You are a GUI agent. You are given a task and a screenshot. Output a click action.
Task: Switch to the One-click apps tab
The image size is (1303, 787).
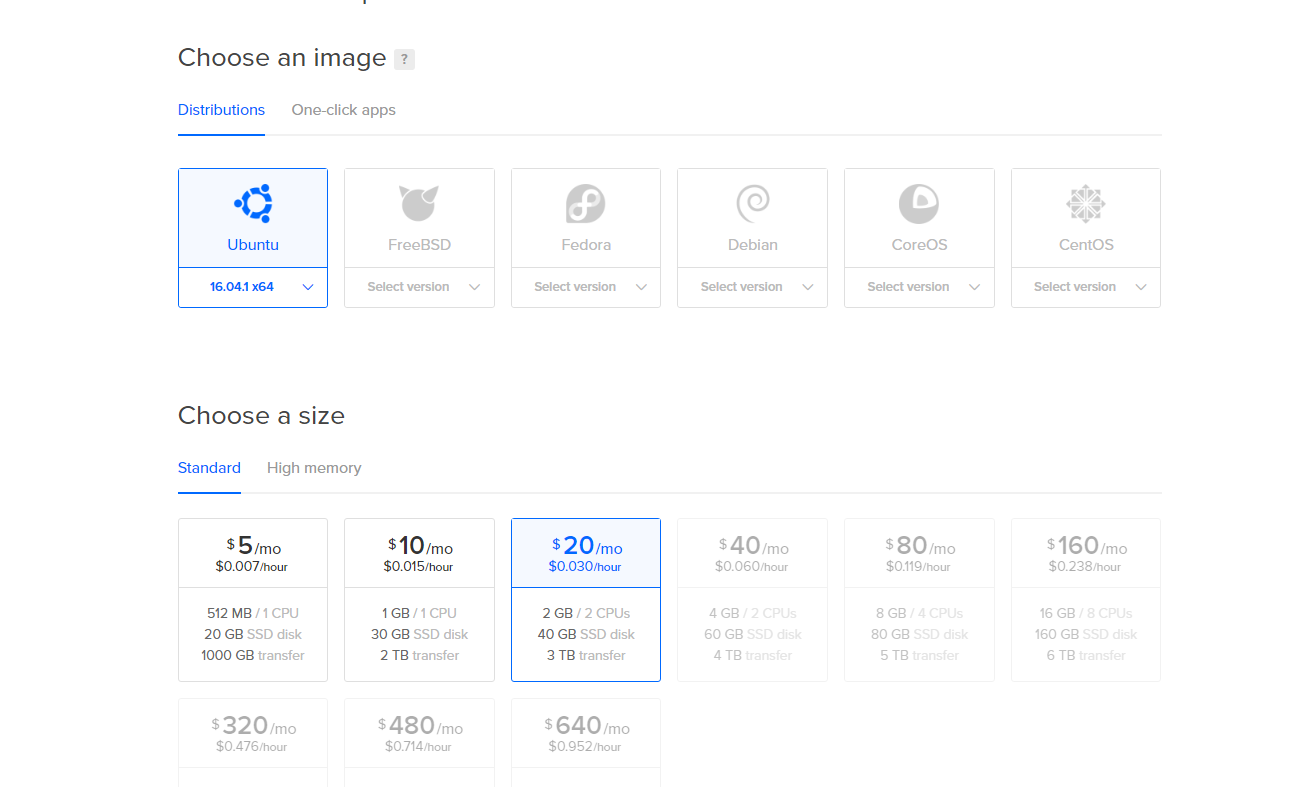343,110
